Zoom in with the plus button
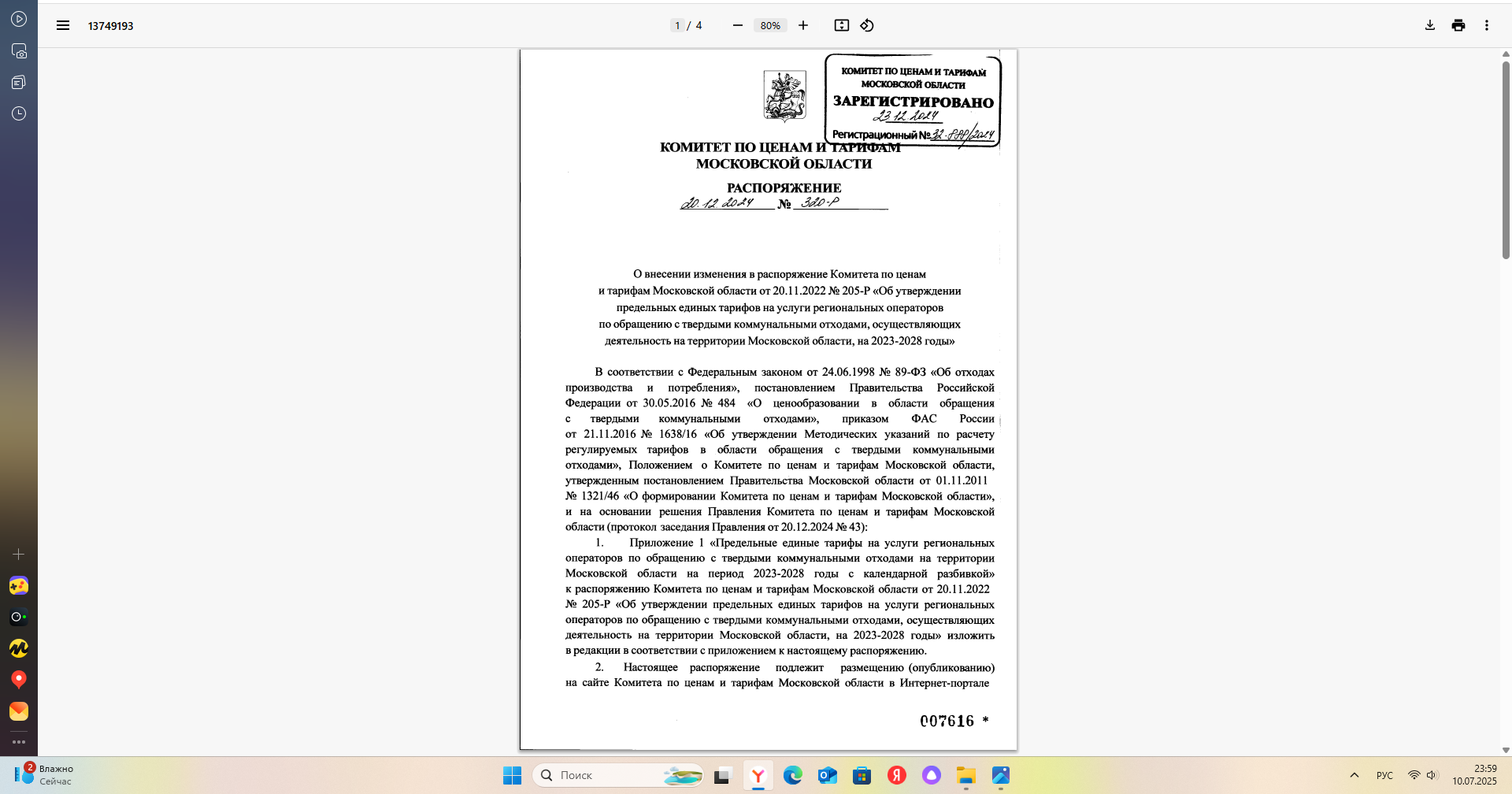 pyautogui.click(x=802, y=25)
